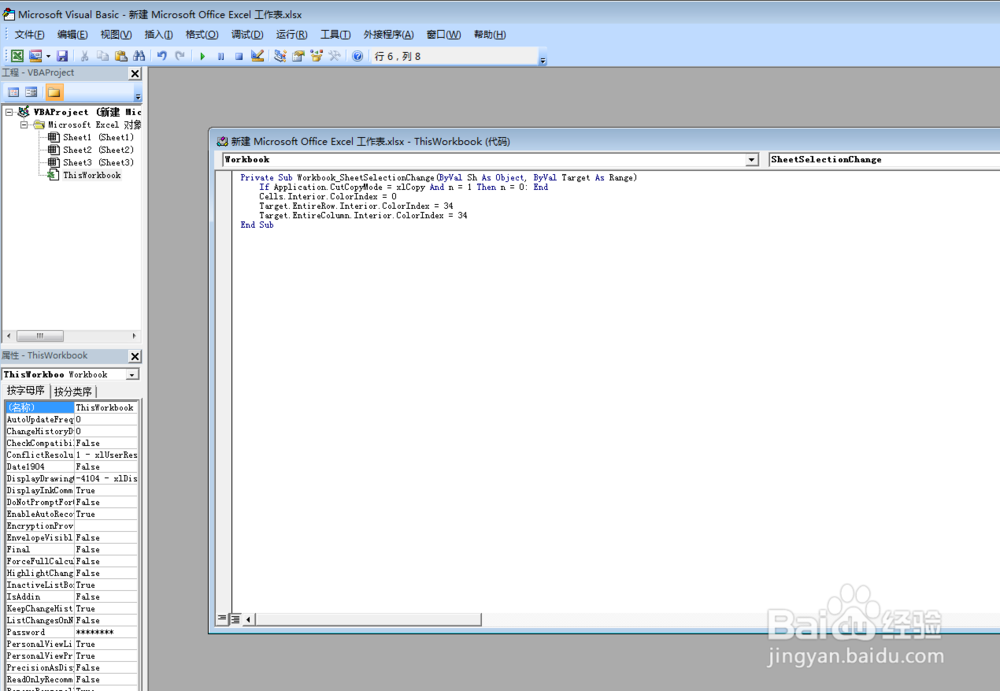1000x691 pixels.
Task: Close the VBAProject explorer panel
Action: 135,73
